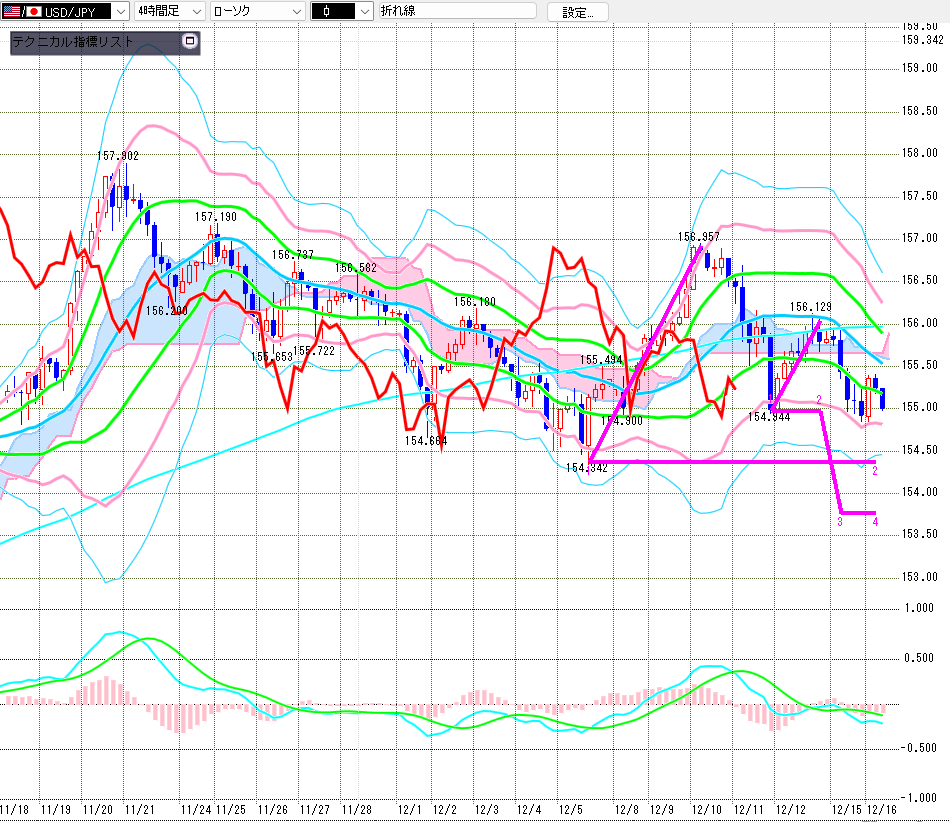The height and width of the screenshot is (822, 950).
Task: Click the 156.129 price label on chart
Action: pos(811,307)
